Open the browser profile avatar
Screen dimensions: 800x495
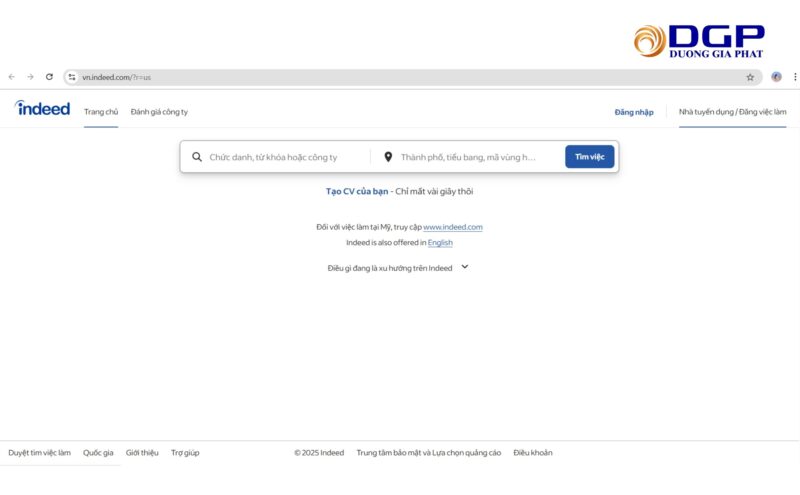777,77
